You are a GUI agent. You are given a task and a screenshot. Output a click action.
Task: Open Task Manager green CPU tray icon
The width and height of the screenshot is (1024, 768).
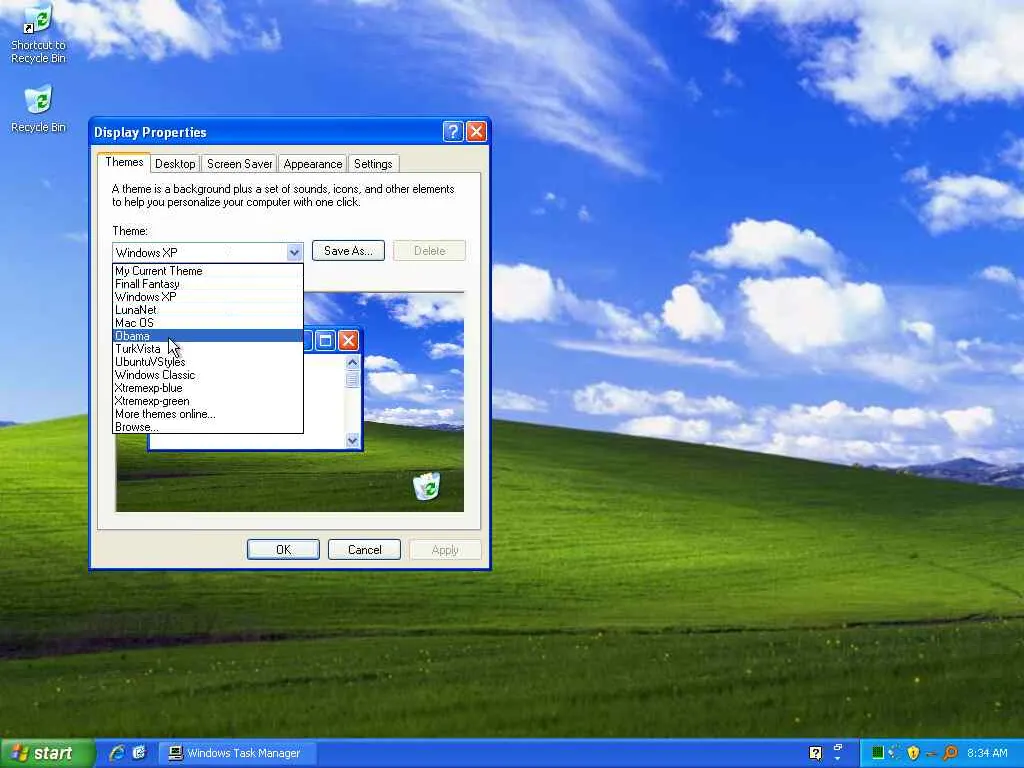(877, 753)
